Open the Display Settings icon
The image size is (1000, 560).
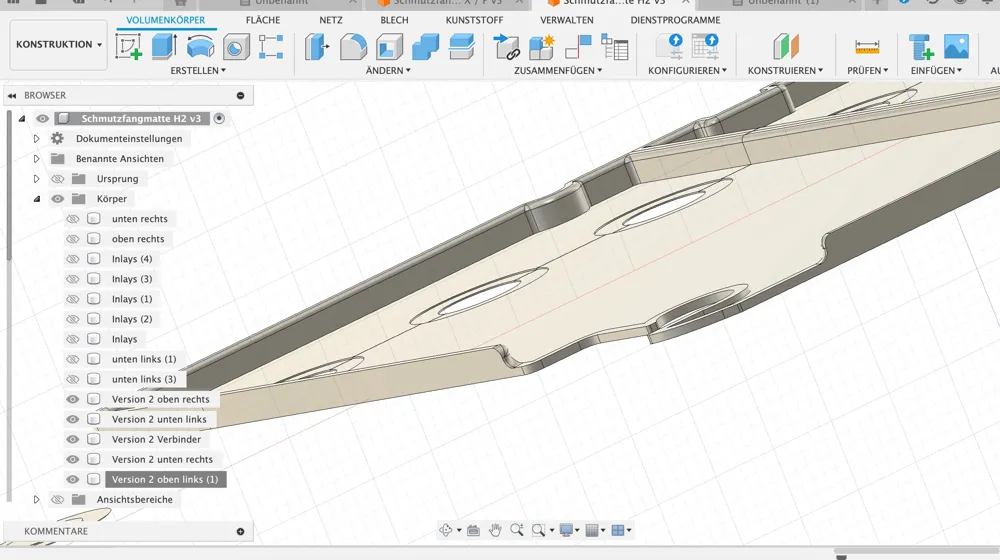566,530
